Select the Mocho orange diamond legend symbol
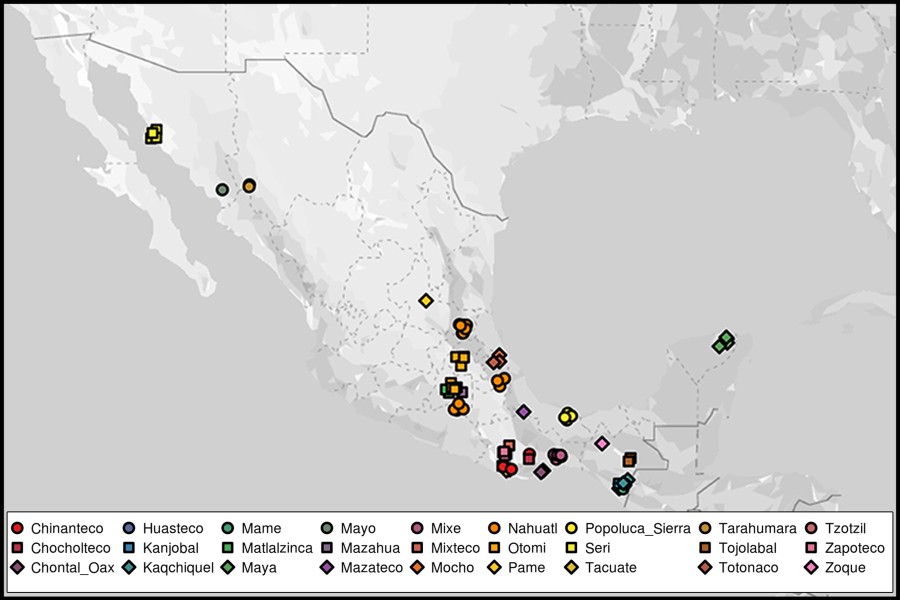900x600 pixels. pos(418,567)
